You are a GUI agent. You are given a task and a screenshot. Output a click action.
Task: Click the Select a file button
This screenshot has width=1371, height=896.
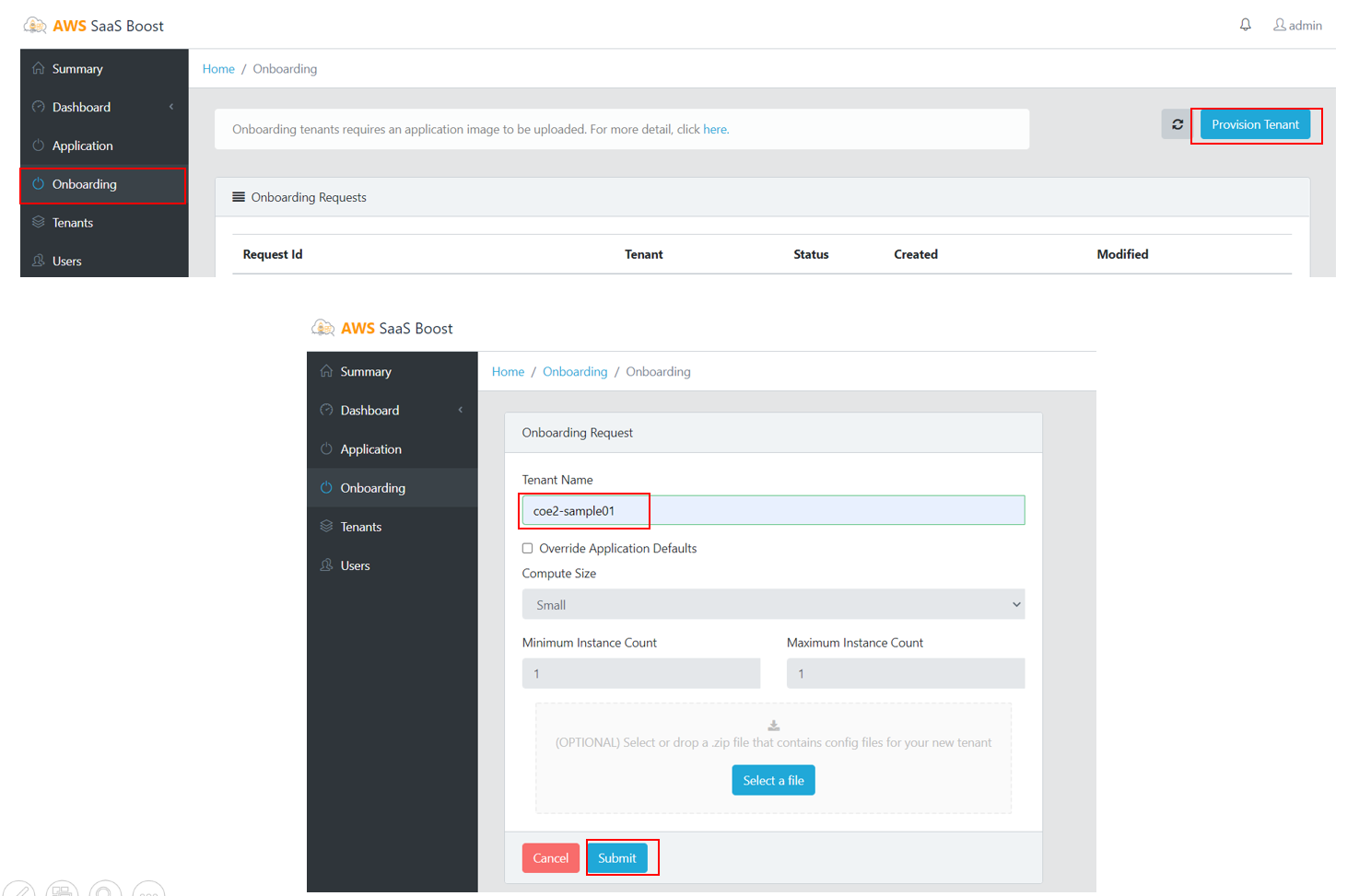tap(773, 780)
